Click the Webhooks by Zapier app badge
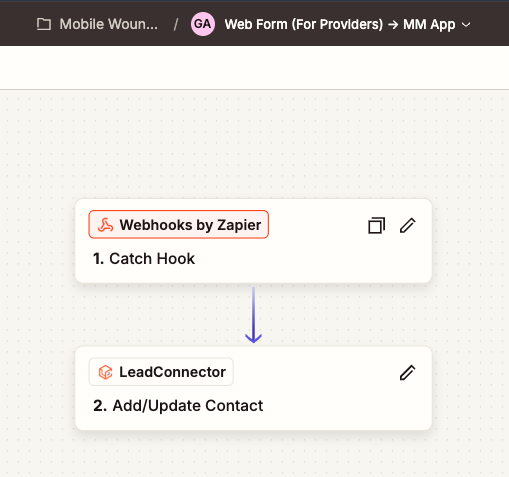509x477 pixels. click(x=179, y=224)
